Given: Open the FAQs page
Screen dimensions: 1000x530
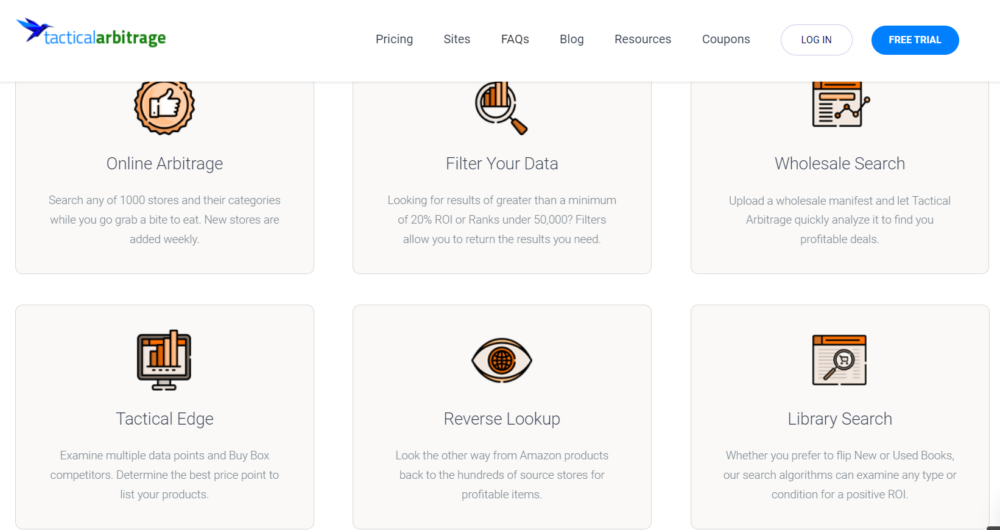Looking at the screenshot, I should [515, 40].
